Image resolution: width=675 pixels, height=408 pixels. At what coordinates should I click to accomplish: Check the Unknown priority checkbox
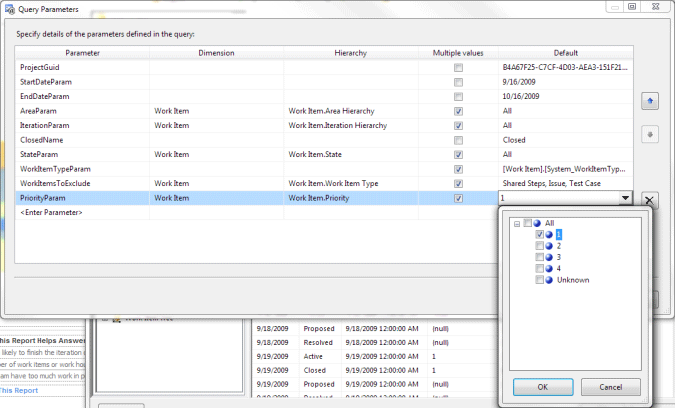click(x=539, y=280)
